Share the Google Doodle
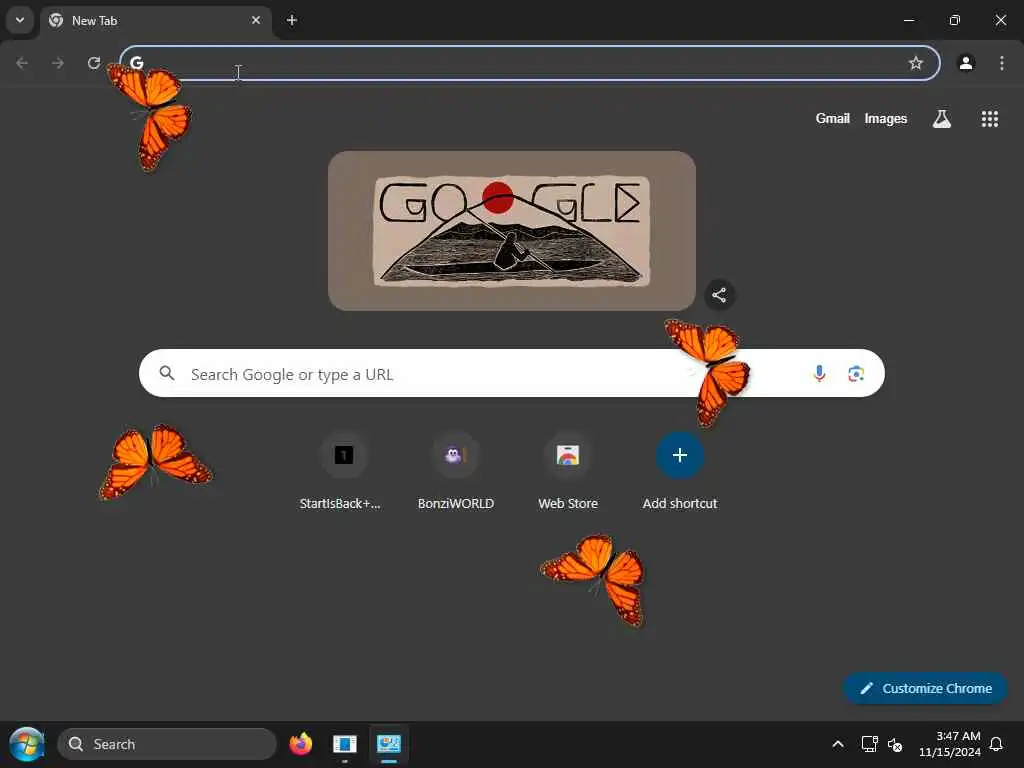Screen dimensions: 1024x768 [719, 295]
